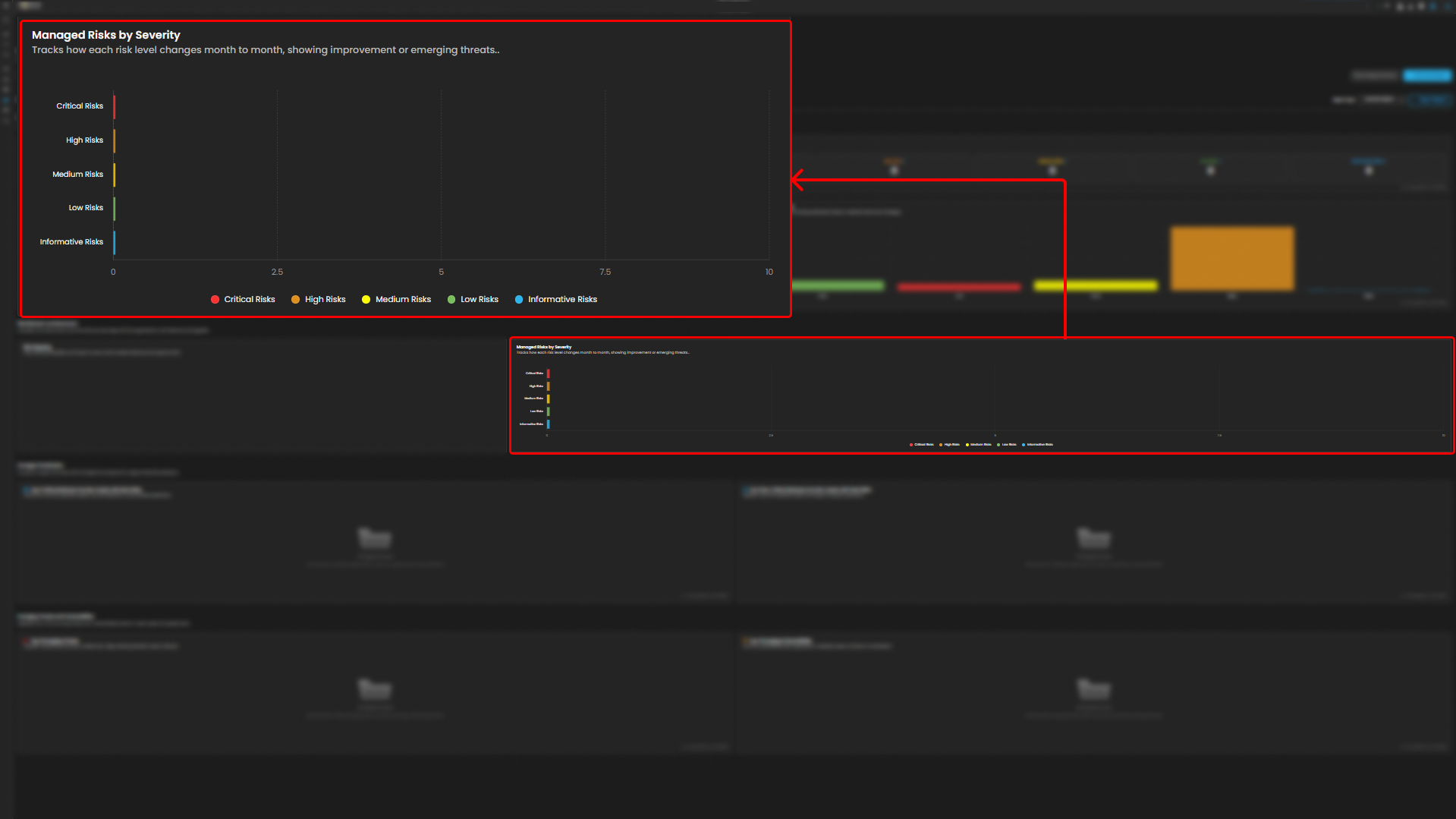The width and height of the screenshot is (1456, 819).
Task: Click the blurred red bar in the background chart
Action: coord(958,287)
